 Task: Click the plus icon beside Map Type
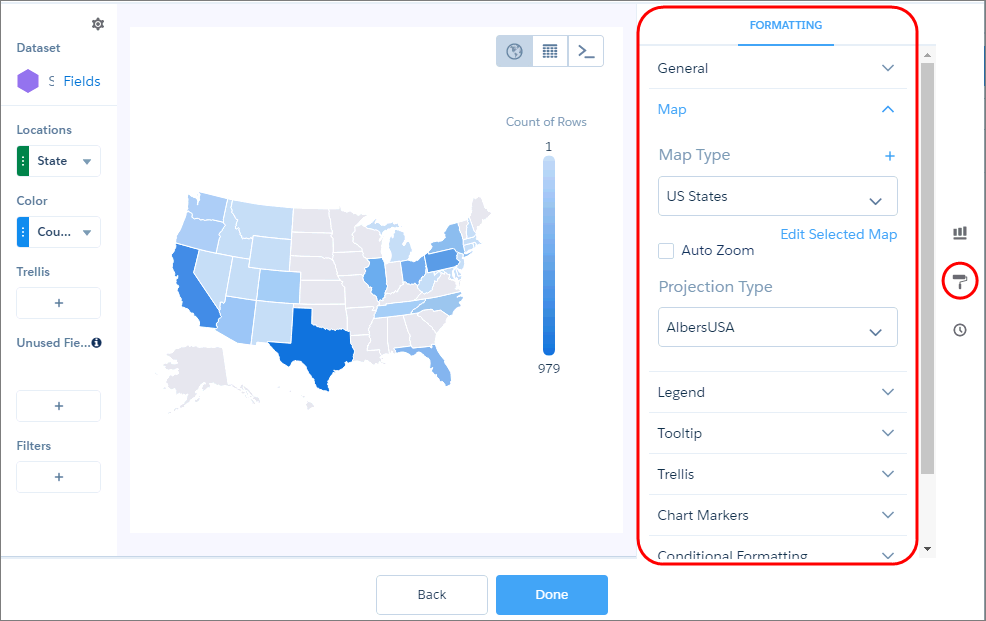click(890, 156)
